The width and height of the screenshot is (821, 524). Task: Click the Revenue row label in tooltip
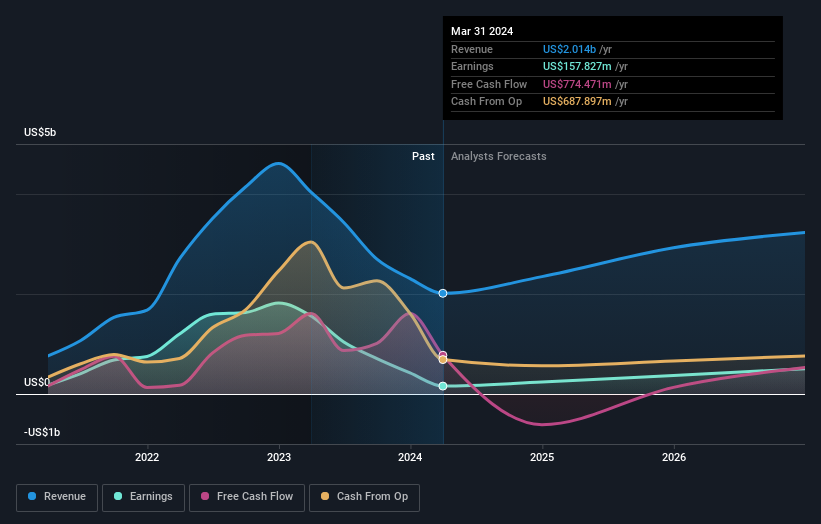point(472,49)
